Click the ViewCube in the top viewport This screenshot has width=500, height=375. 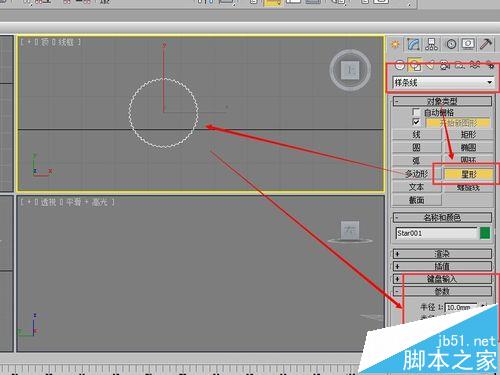pos(350,70)
